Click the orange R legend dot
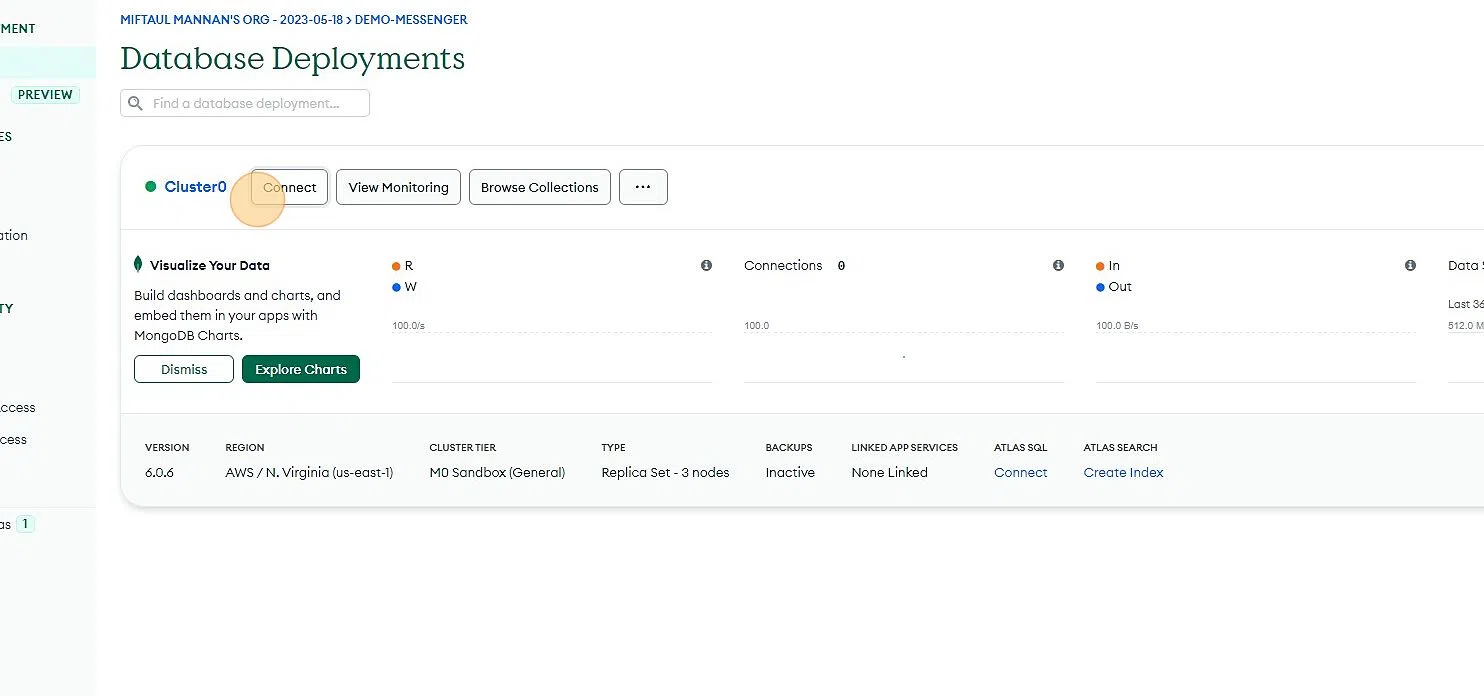 tap(397, 266)
